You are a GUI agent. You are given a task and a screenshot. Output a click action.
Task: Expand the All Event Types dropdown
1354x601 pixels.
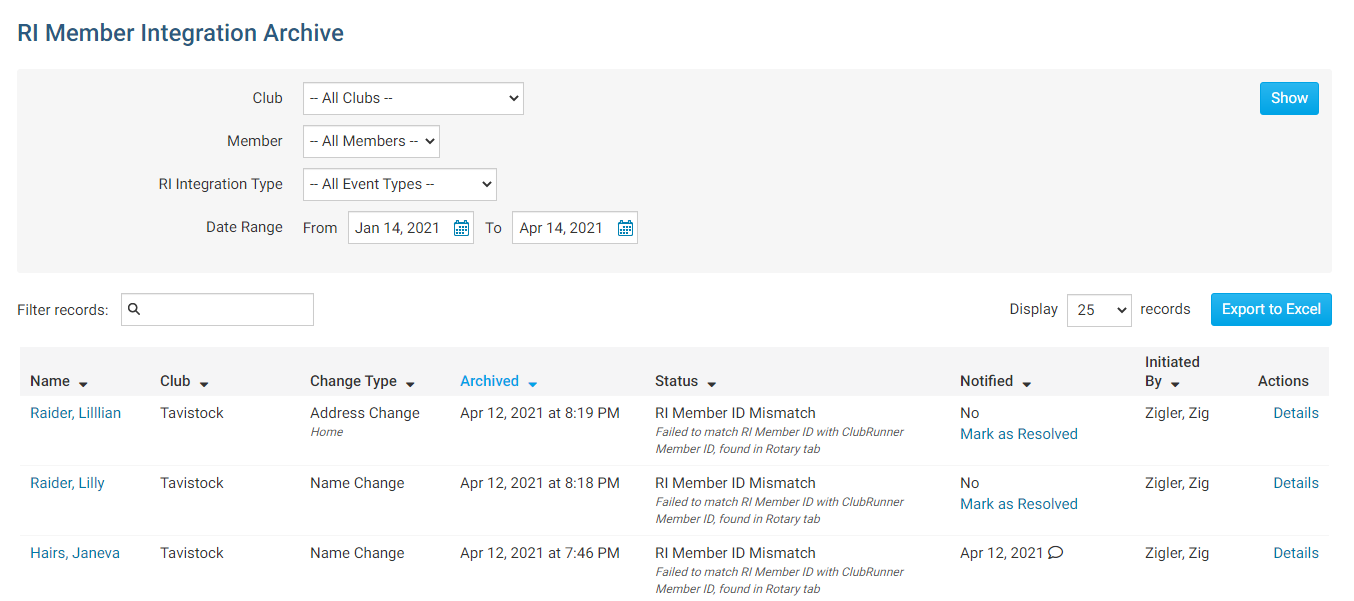click(x=399, y=184)
